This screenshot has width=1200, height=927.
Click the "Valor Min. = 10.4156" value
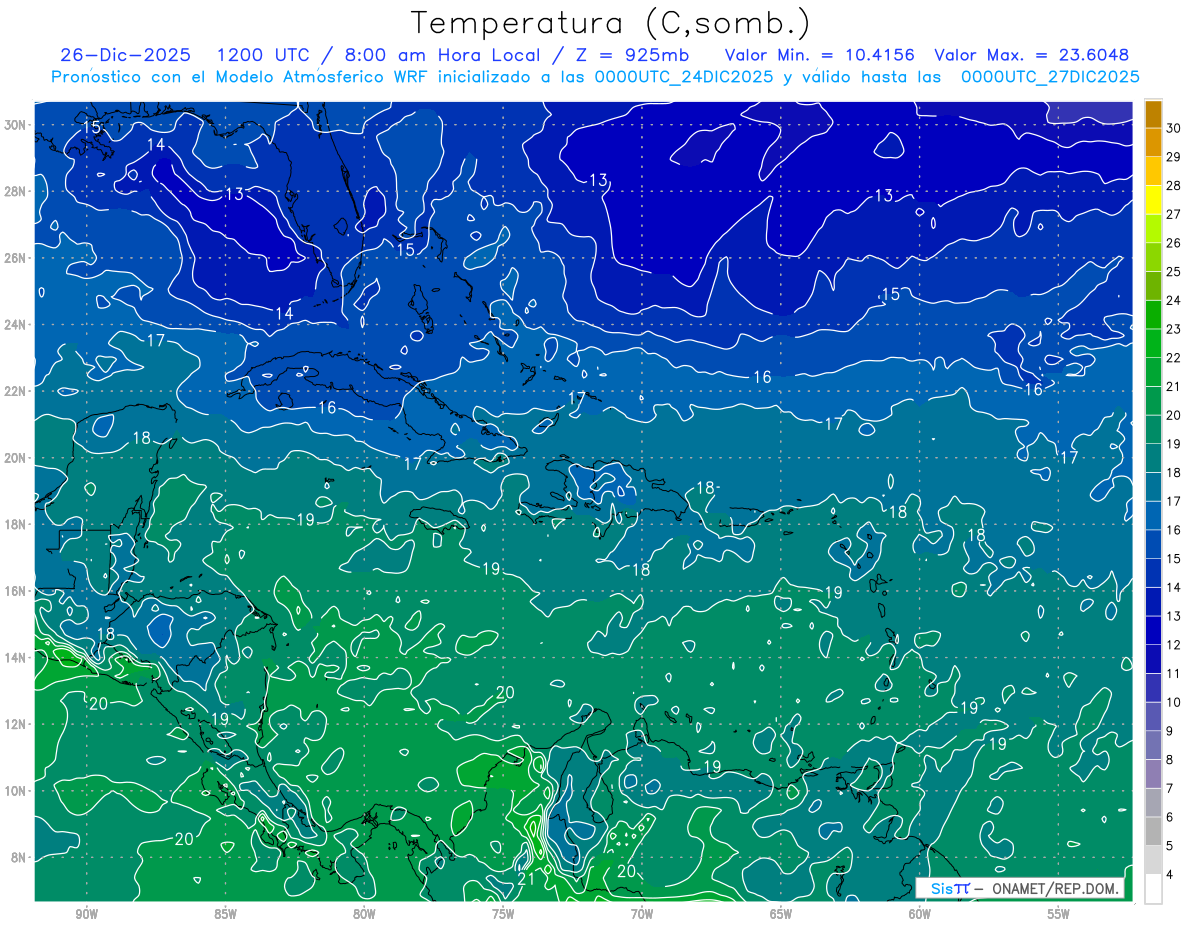click(818, 55)
